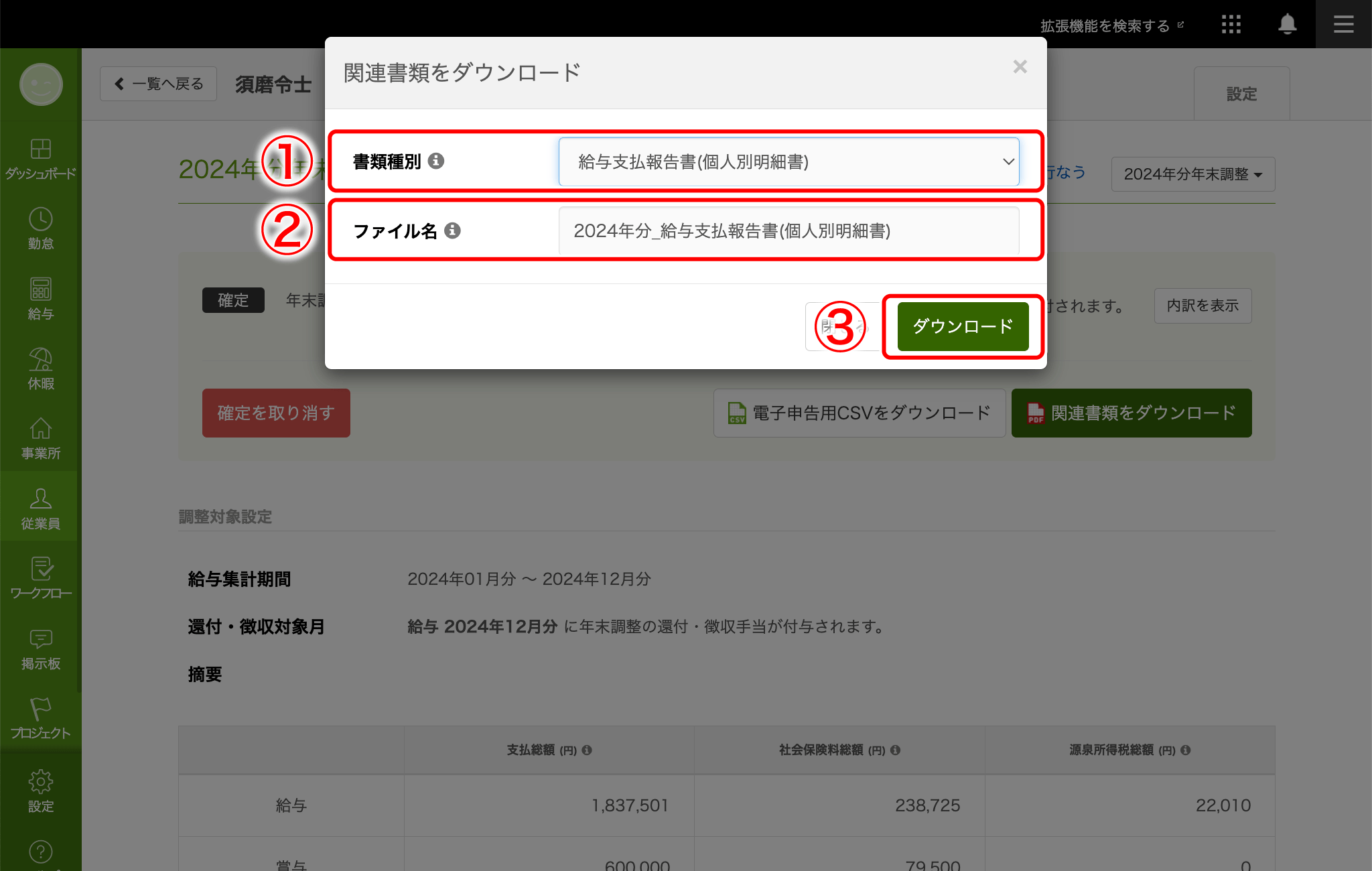The image size is (1372, 871).
Task: Click 電子申告用CSVをダウンロード button
Action: point(860,413)
